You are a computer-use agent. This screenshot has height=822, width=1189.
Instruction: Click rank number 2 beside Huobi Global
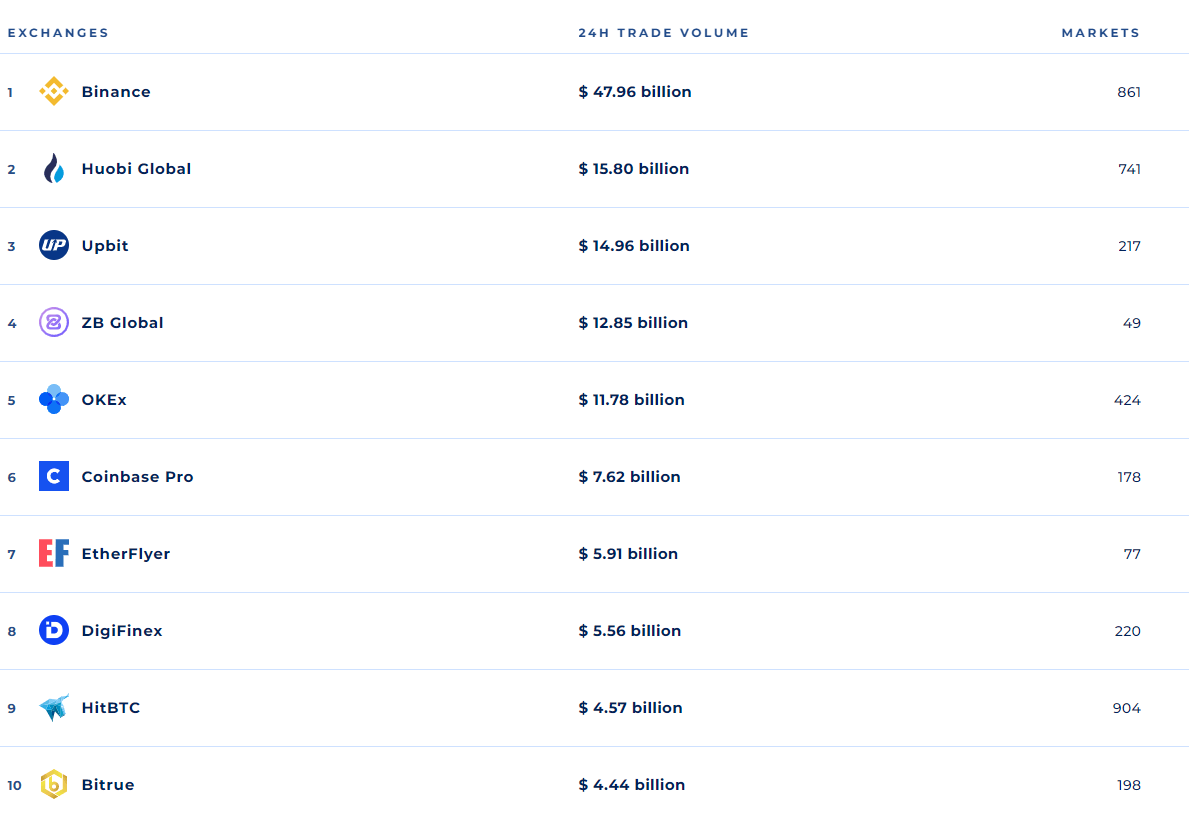coord(11,169)
